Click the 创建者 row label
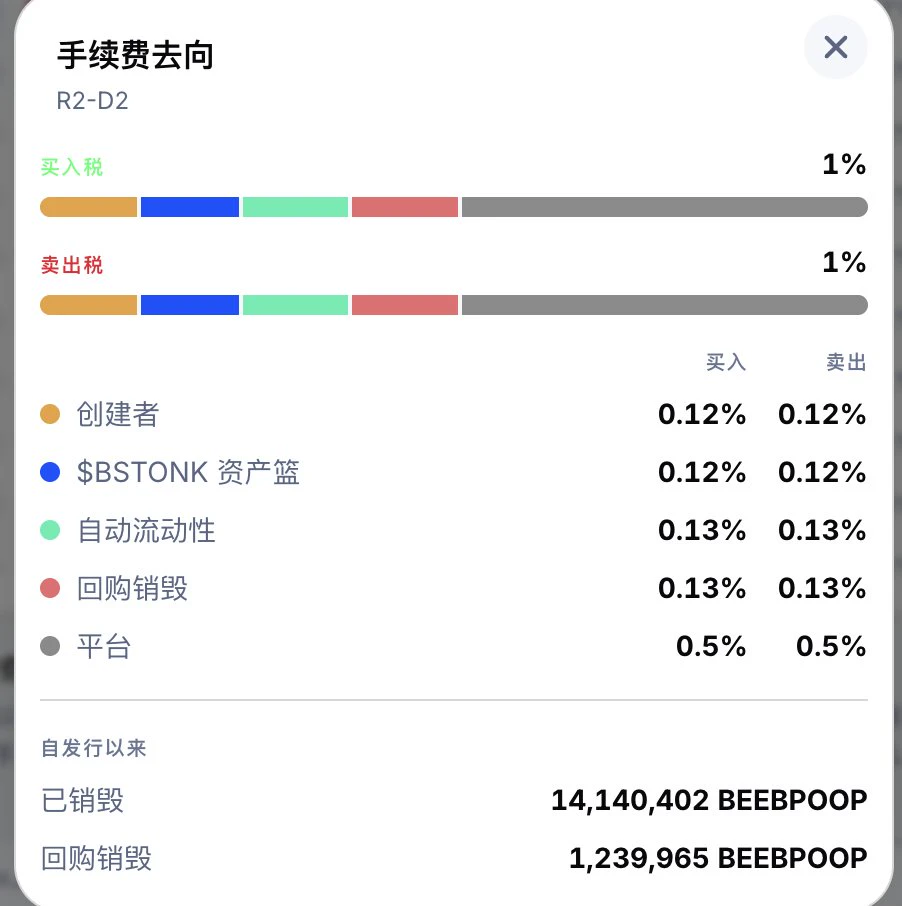The image size is (902, 906). (118, 414)
